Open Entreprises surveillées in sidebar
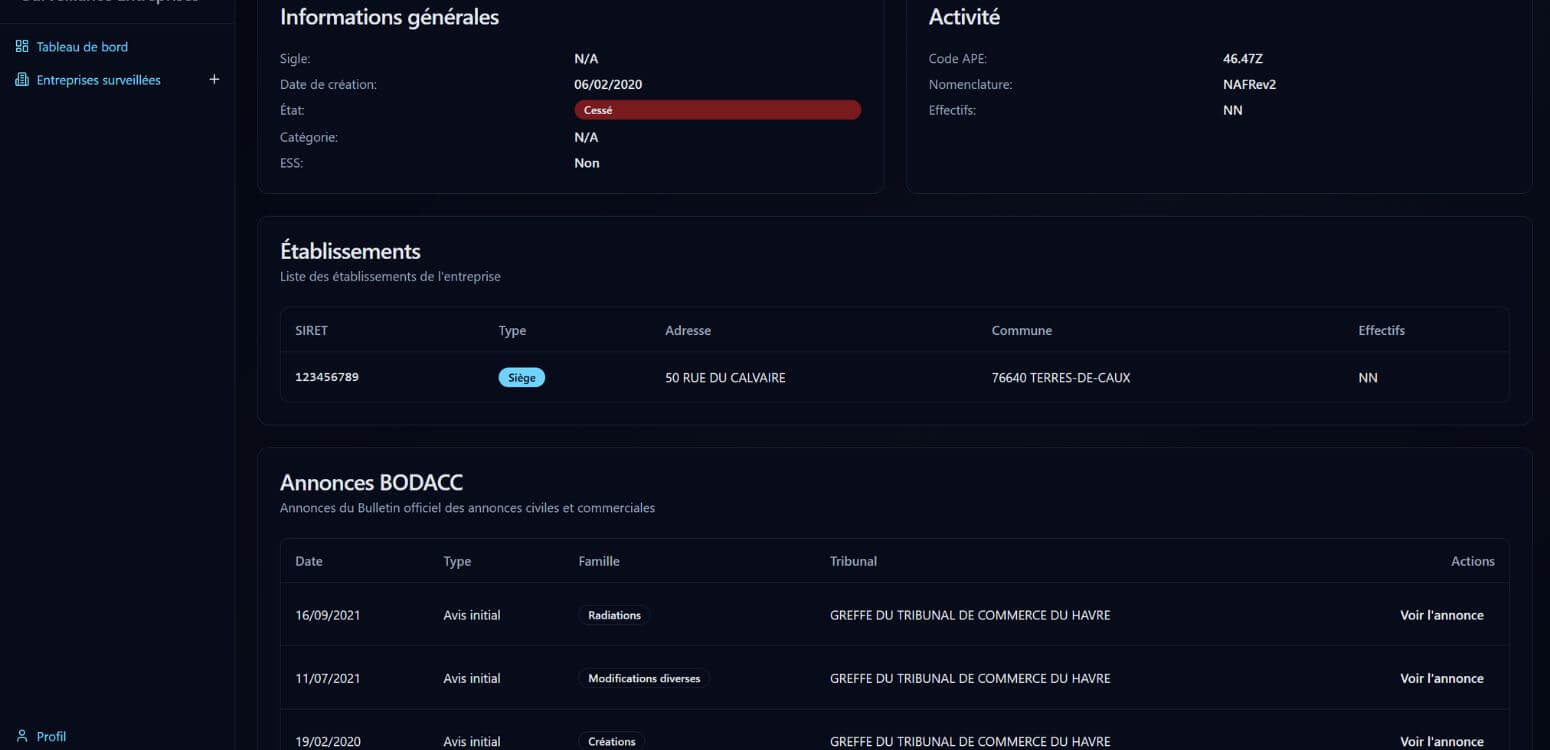1550x750 pixels. pyautogui.click(x=99, y=80)
